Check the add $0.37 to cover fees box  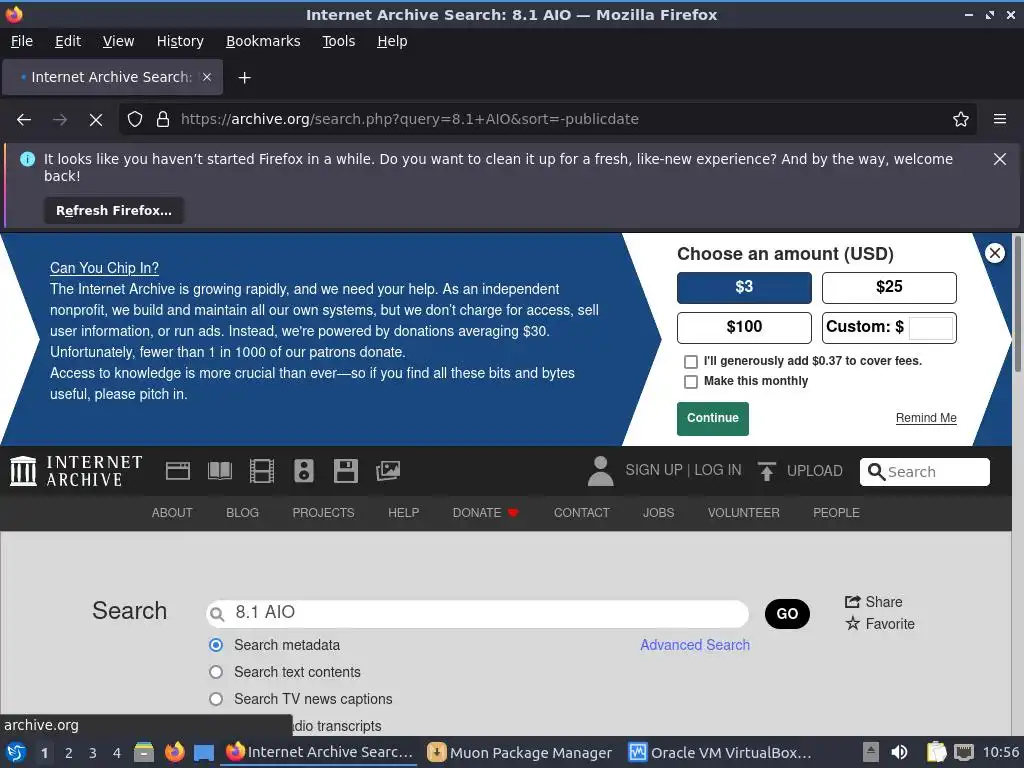coord(690,362)
